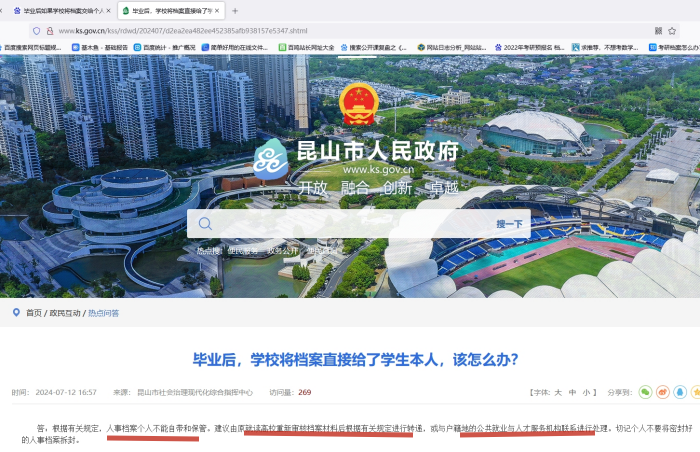Click the national emblem at the top of the banner
This screenshot has height=452, width=700.
[x=359, y=104]
